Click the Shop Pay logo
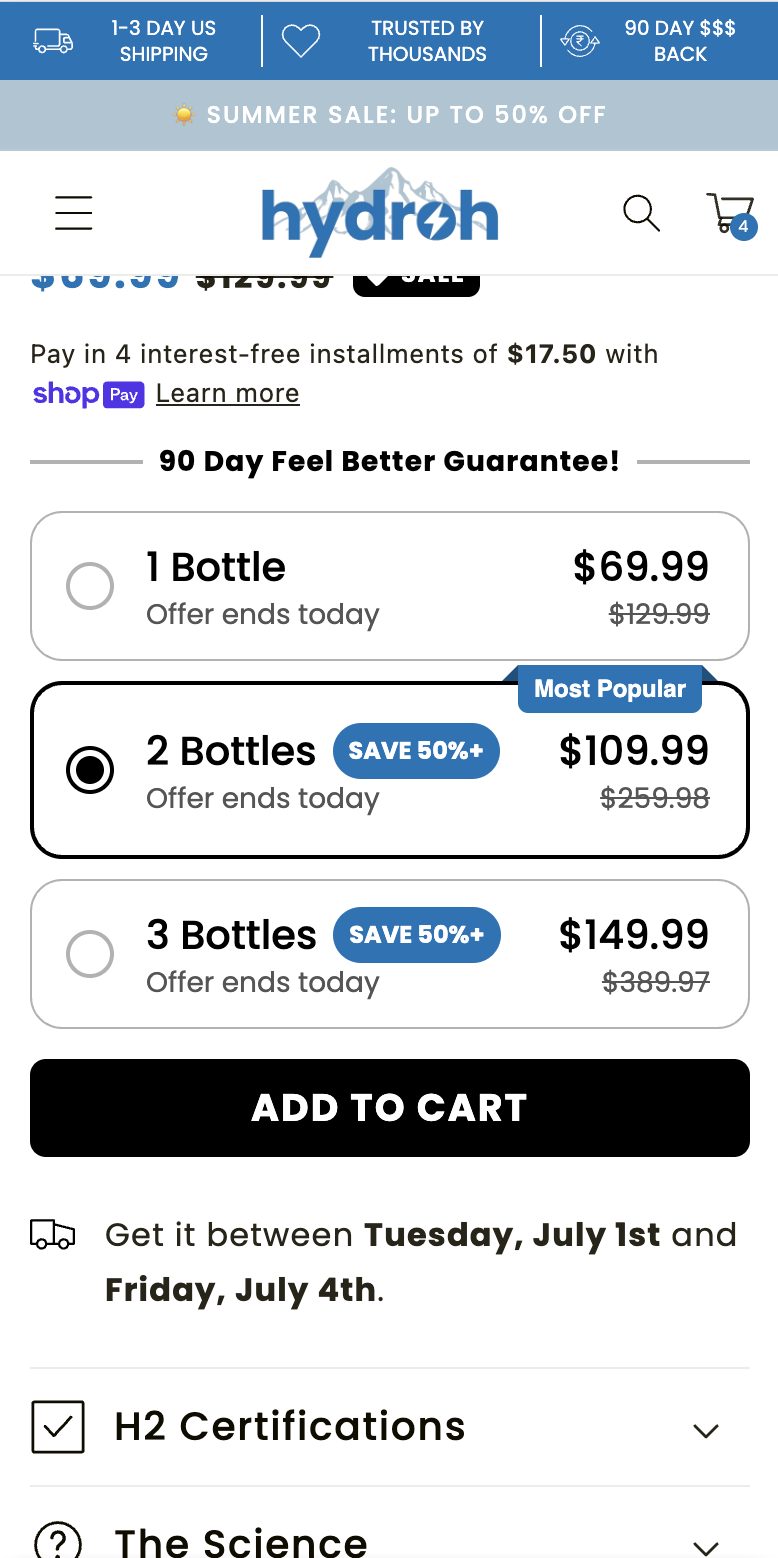 pos(88,394)
